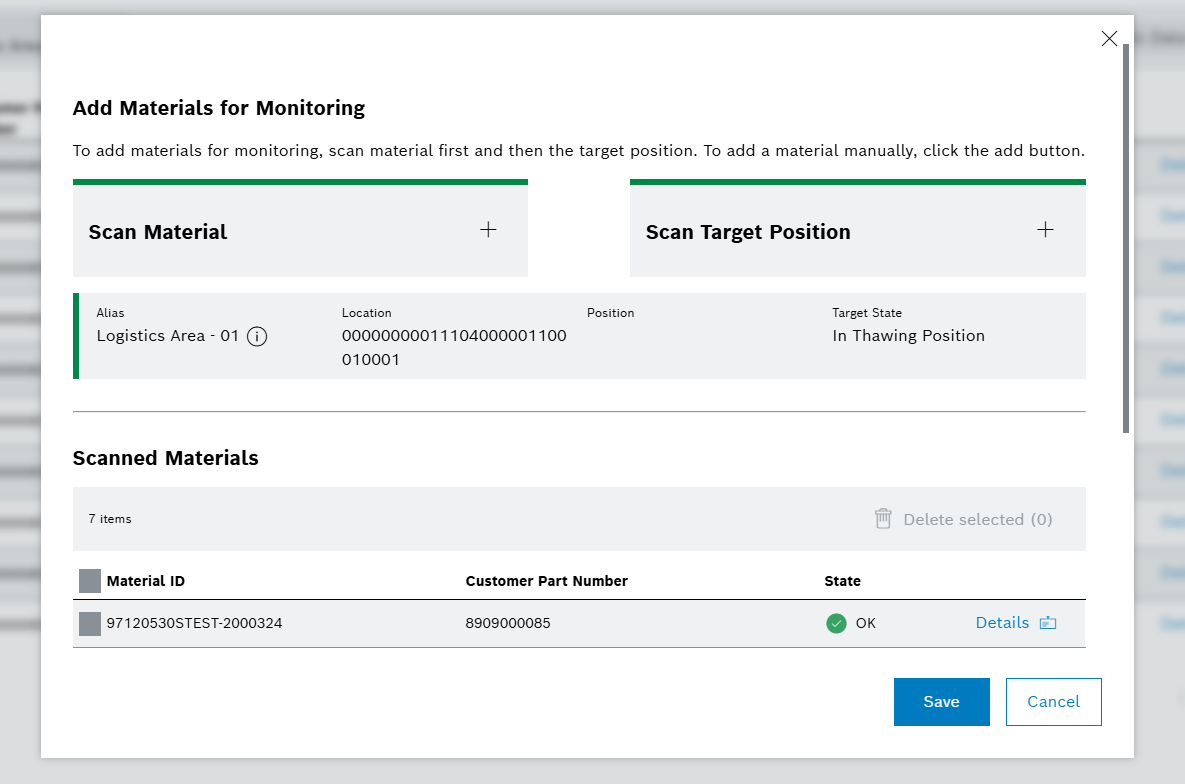Select the Scan Material panel
Screen dimensions: 1185x784
[300, 228]
